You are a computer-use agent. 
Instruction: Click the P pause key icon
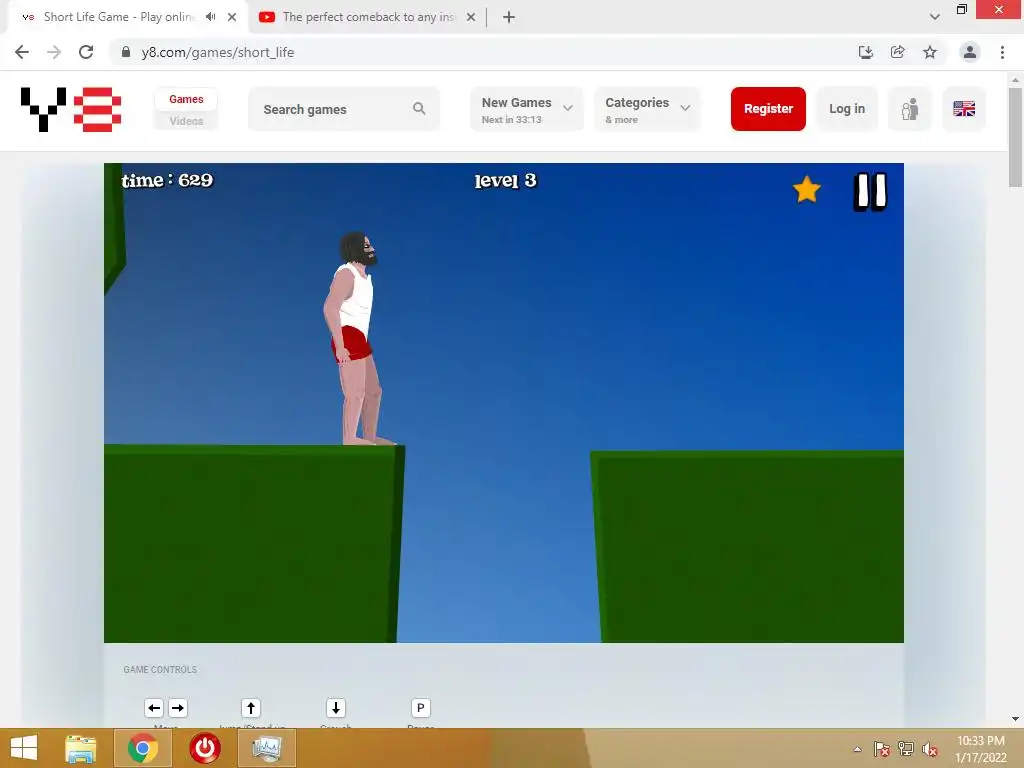click(421, 708)
